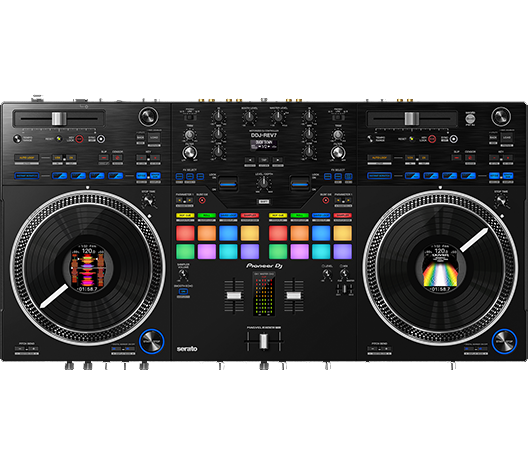
Task: Select first FX Select button on right
Action: click(x=328, y=176)
